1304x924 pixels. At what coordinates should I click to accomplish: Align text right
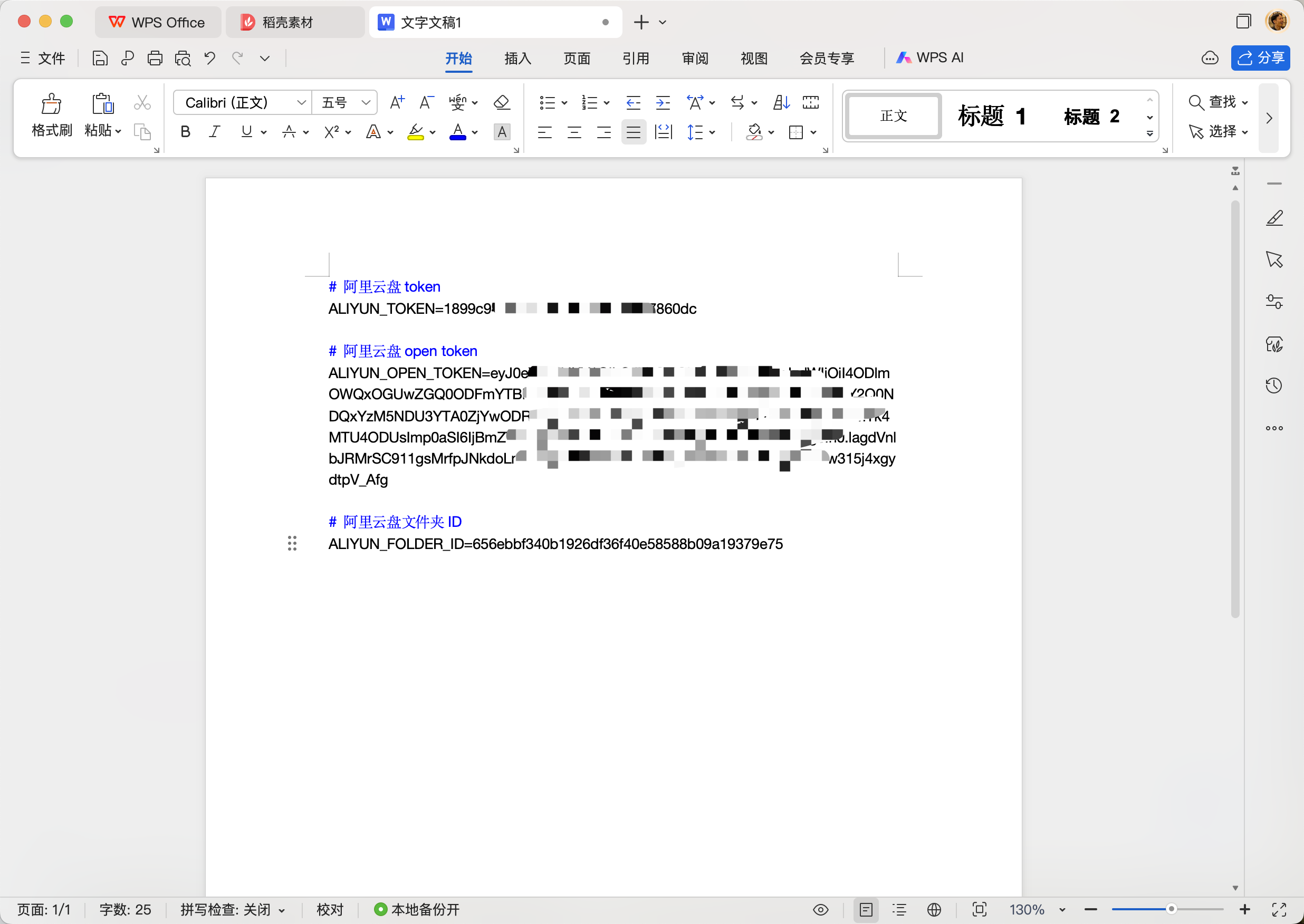pyautogui.click(x=603, y=132)
